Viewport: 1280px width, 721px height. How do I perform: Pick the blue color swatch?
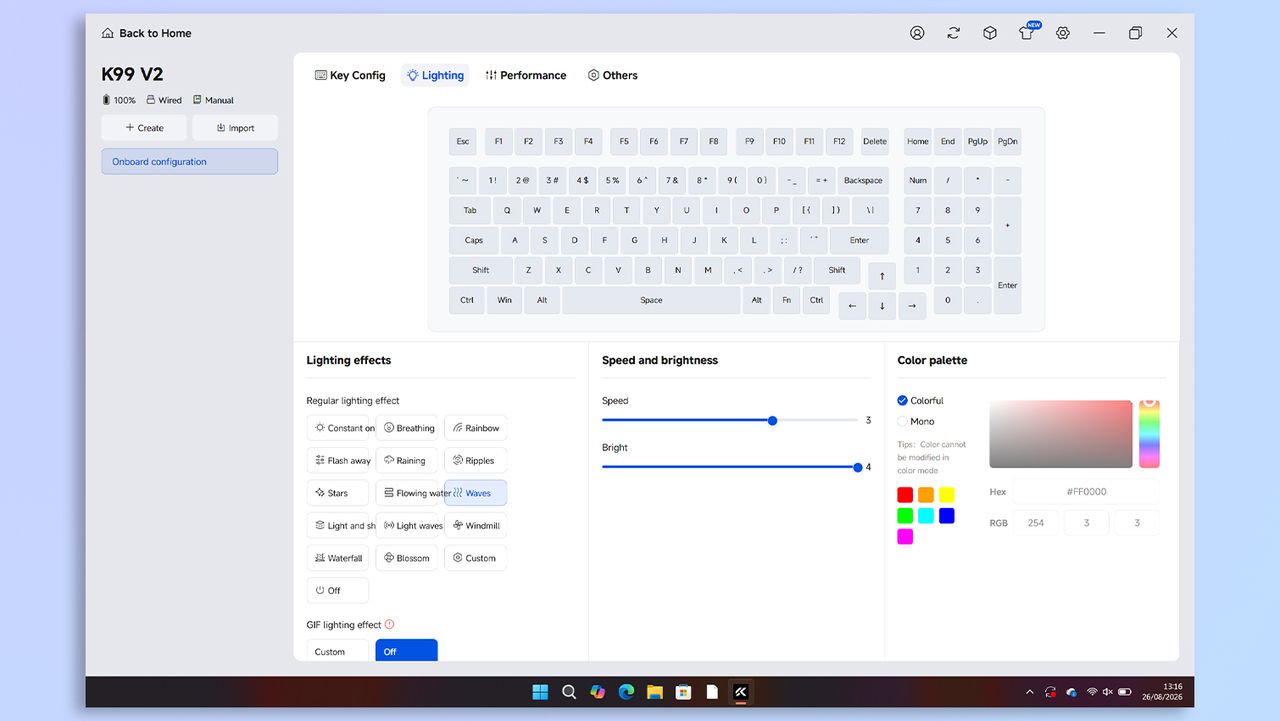[x=947, y=516]
